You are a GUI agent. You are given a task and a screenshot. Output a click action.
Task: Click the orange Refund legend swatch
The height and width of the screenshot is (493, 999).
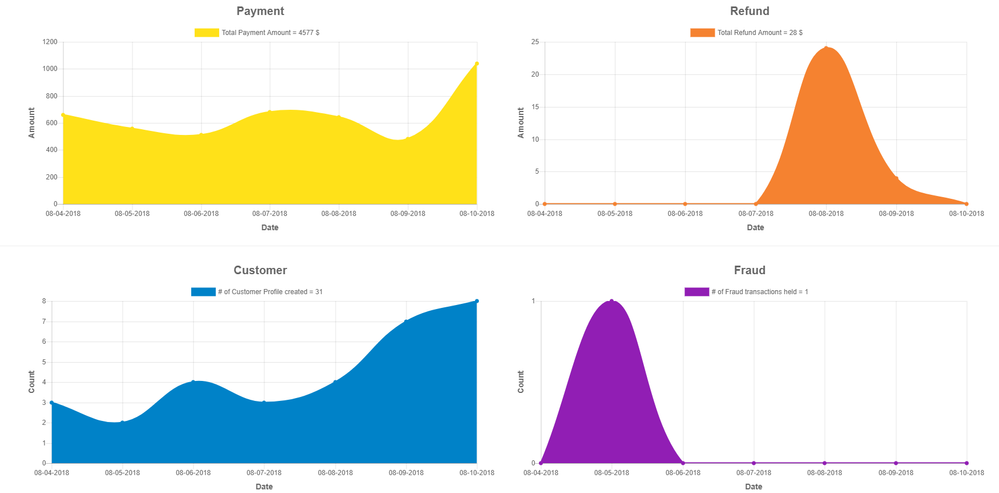pos(702,33)
